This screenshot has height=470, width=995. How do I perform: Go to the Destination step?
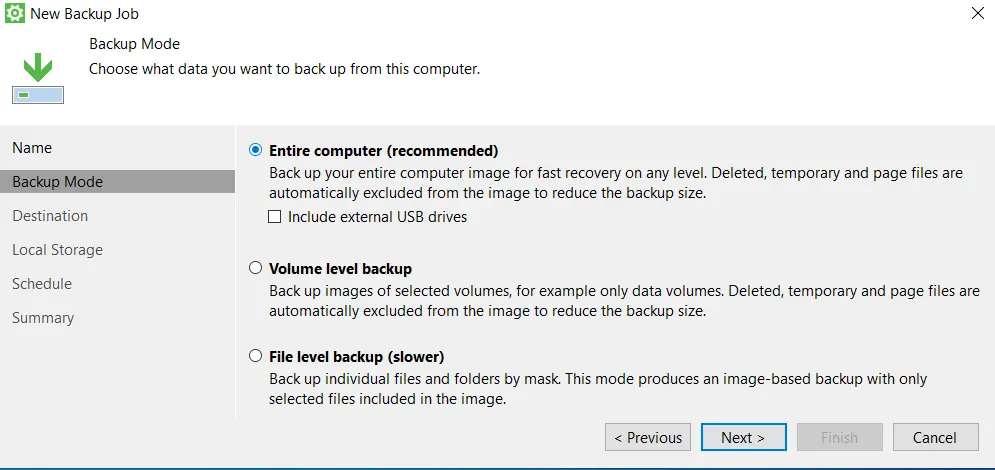pos(50,216)
